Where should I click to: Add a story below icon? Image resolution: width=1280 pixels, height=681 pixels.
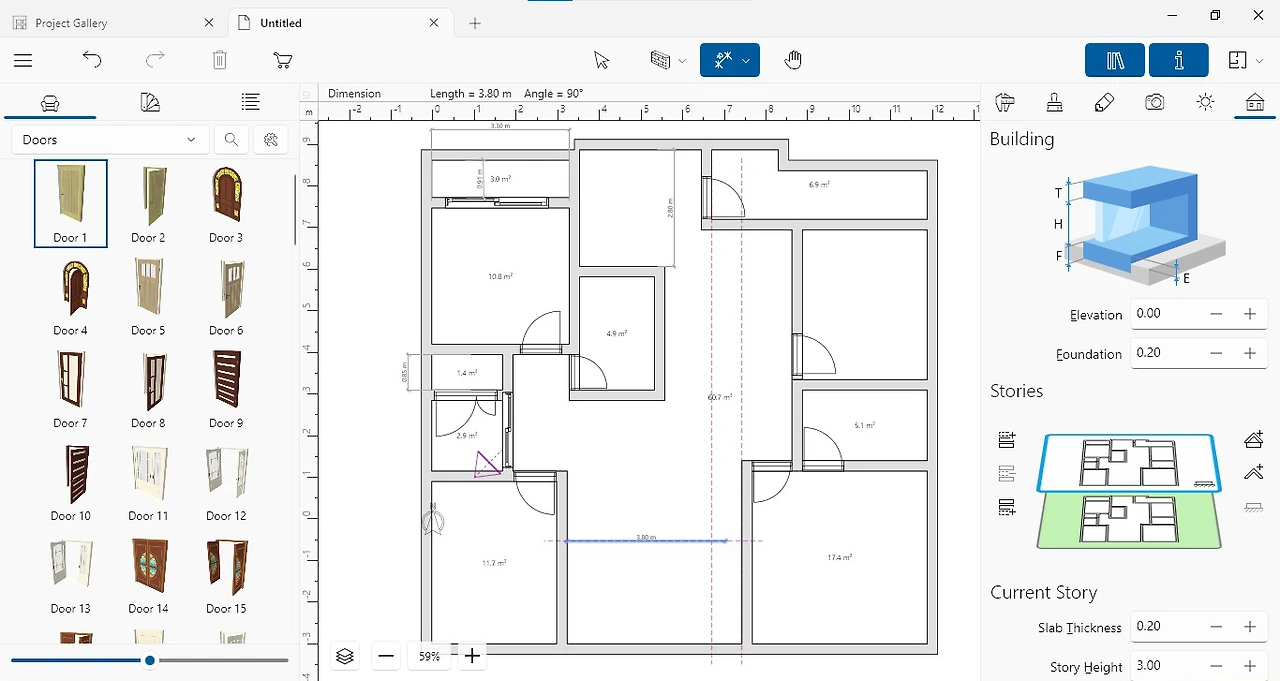coord(1006,508)
